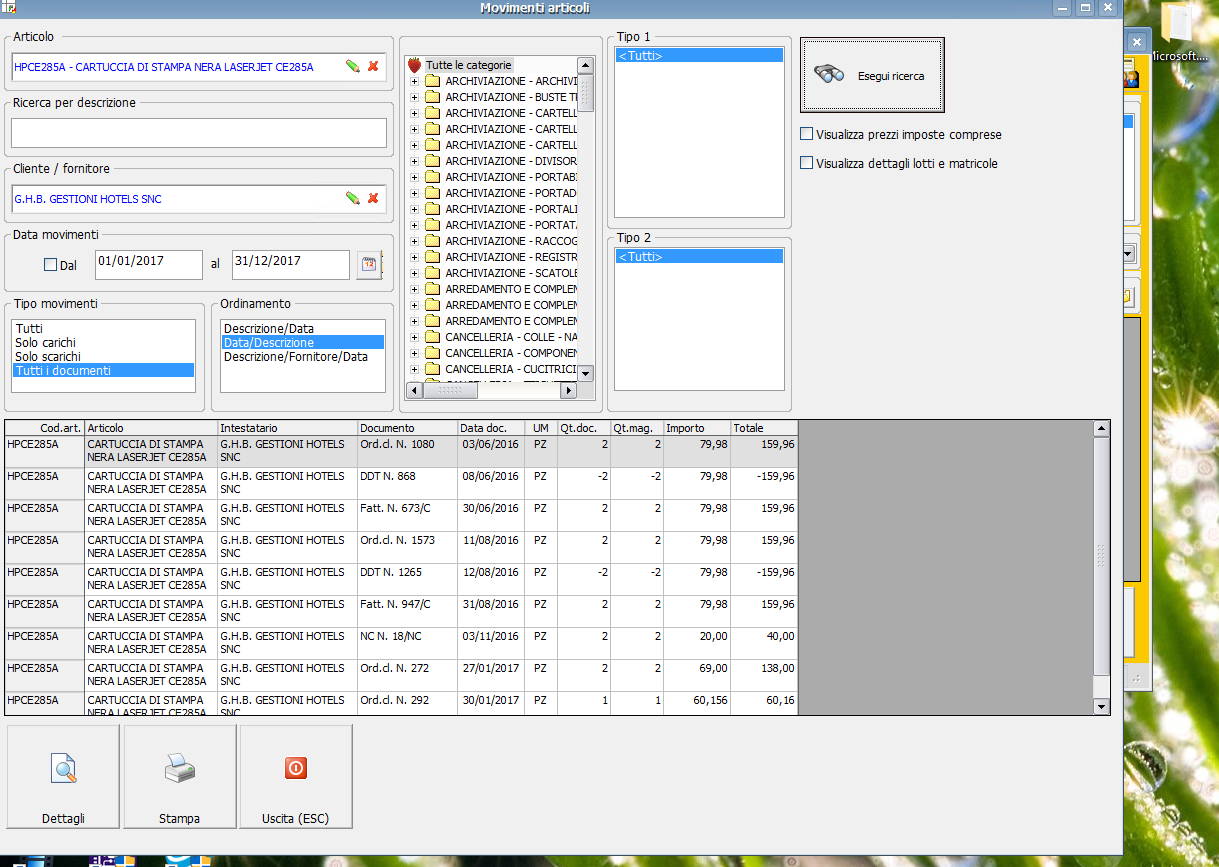Screen dimensions: 1219x867
Task: Select row with Ord.cl. N. 272
Action: tap(401, 676)
